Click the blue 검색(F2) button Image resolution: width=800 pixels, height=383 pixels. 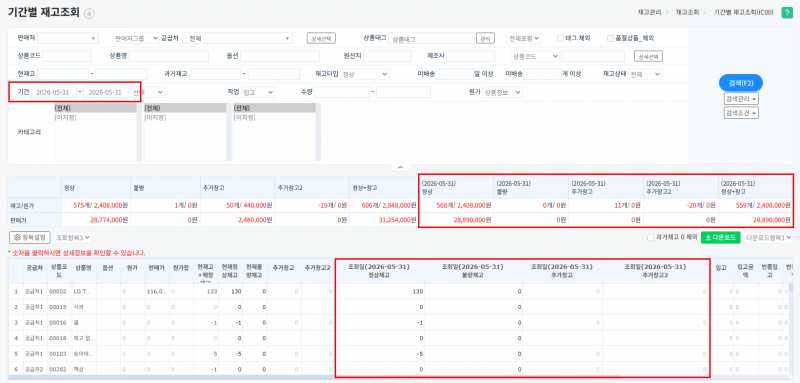741,83
